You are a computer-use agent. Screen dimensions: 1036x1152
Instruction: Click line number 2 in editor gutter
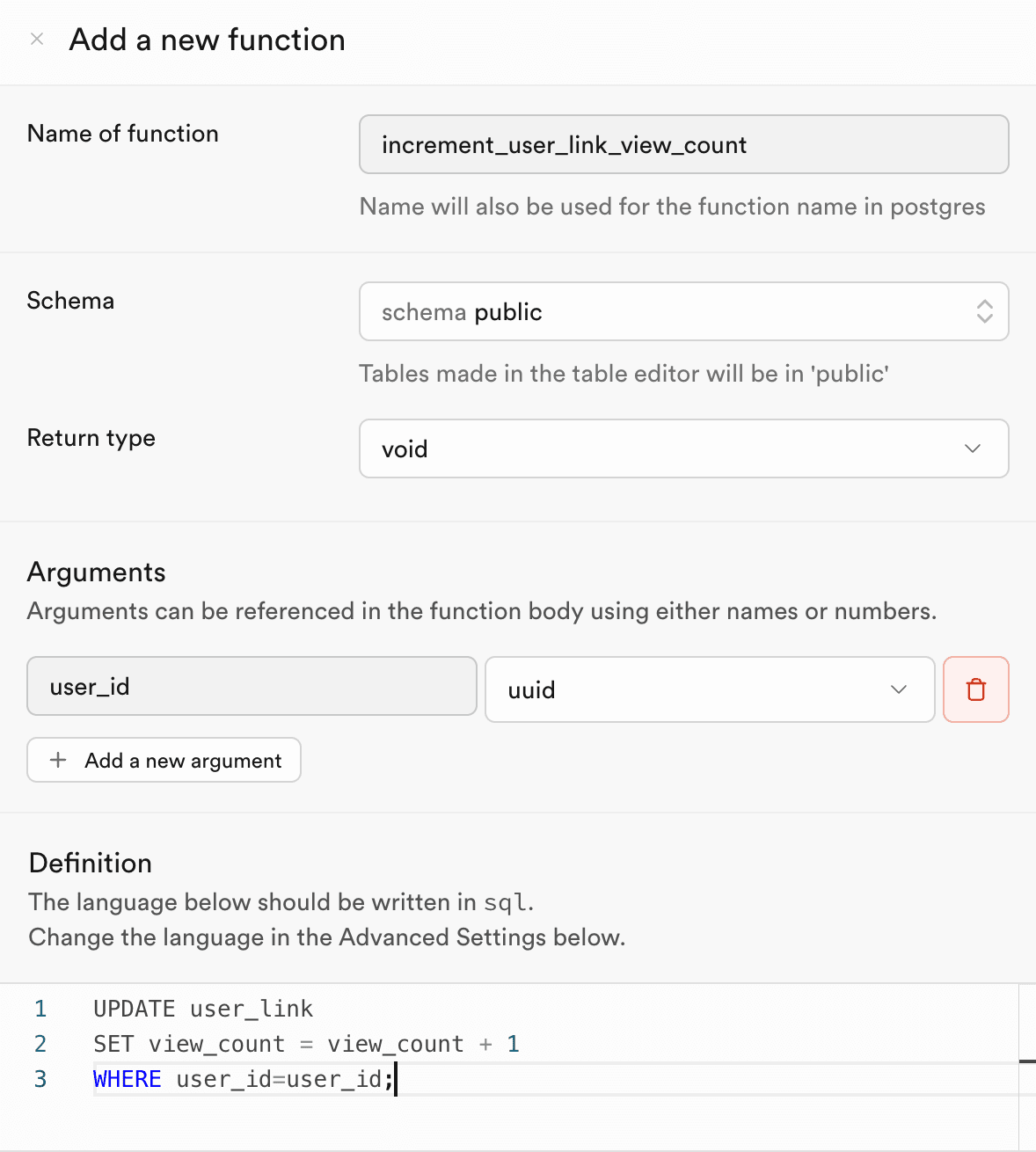tap(40, 1044)
